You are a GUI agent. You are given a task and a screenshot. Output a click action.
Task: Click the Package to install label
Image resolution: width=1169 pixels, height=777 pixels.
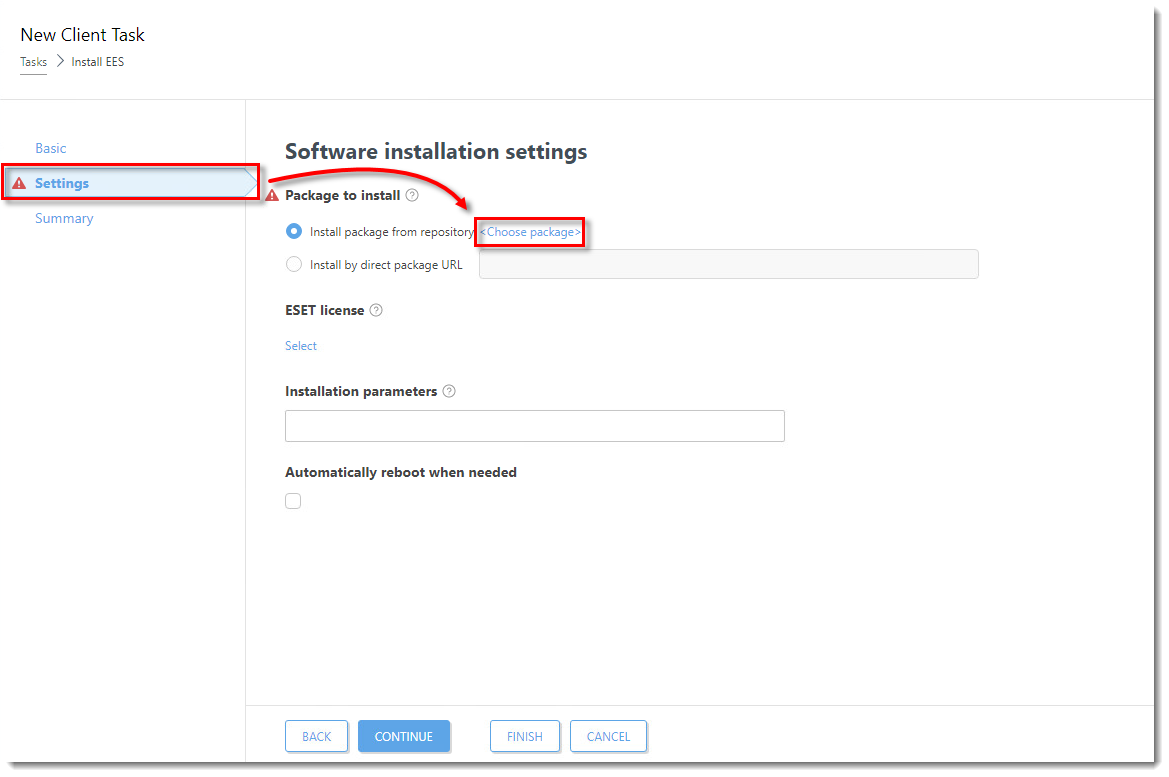click(343, 195)
